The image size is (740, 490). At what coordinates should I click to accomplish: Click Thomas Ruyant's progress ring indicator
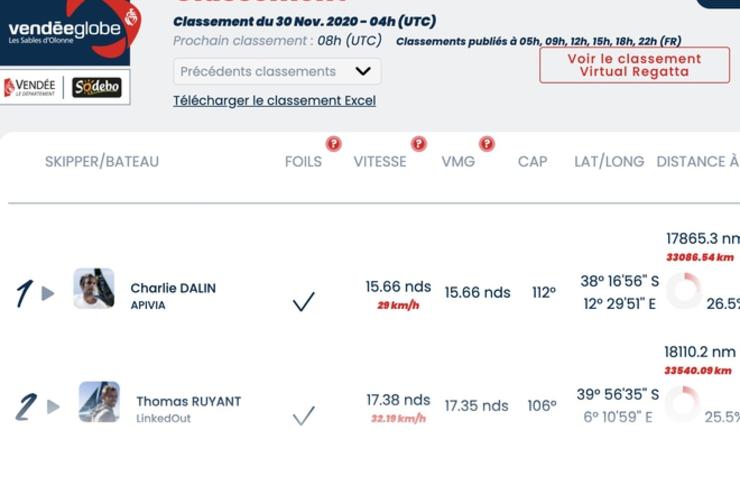682,404
